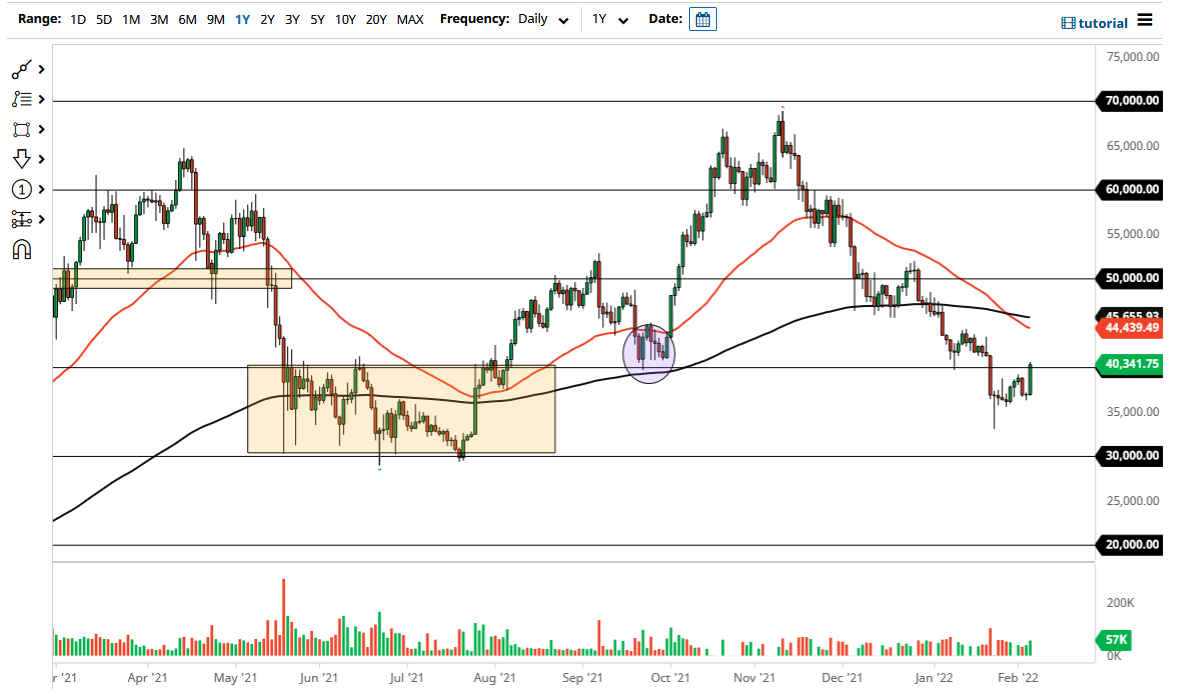Select the 3M range button
The image size is (1177, 700).
click(x=159, y=19)
